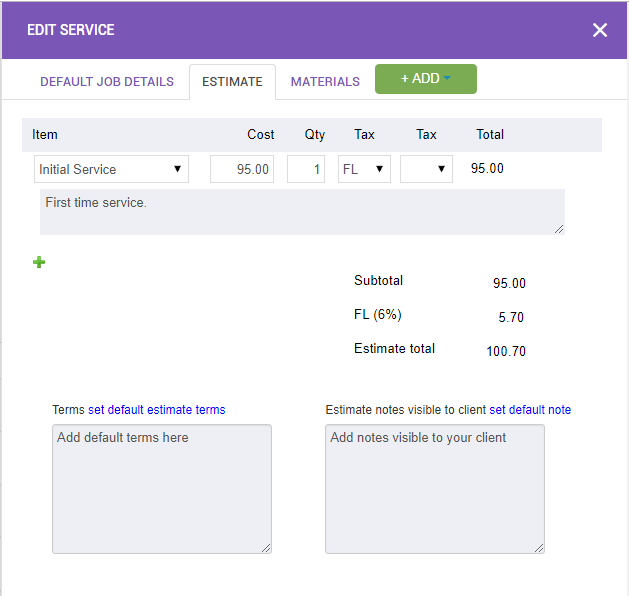Open the Initial Service item dropdown

pos(111,169)
